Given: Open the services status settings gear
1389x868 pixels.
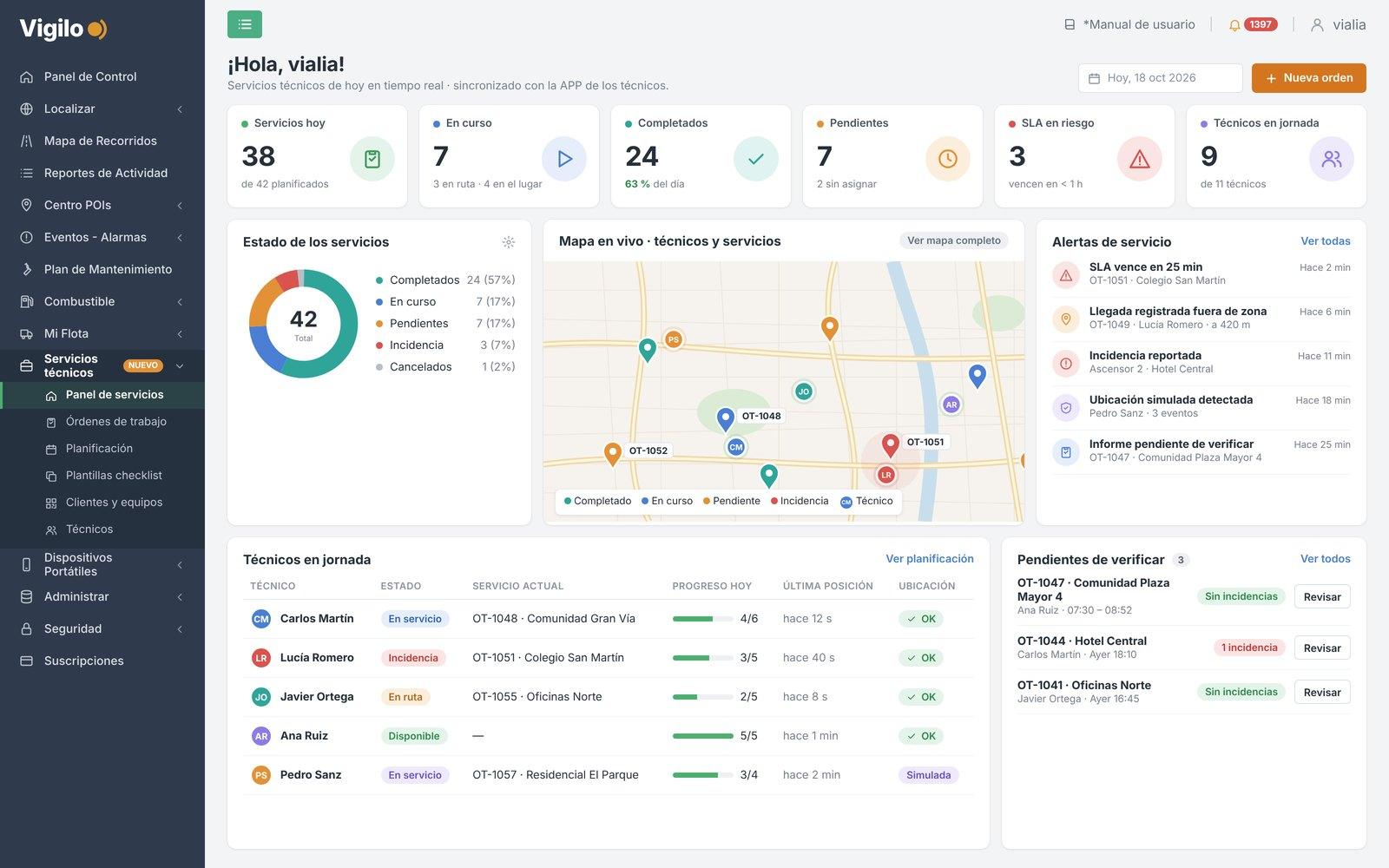Looking at the screenshot, I should [x=509, y=242].
